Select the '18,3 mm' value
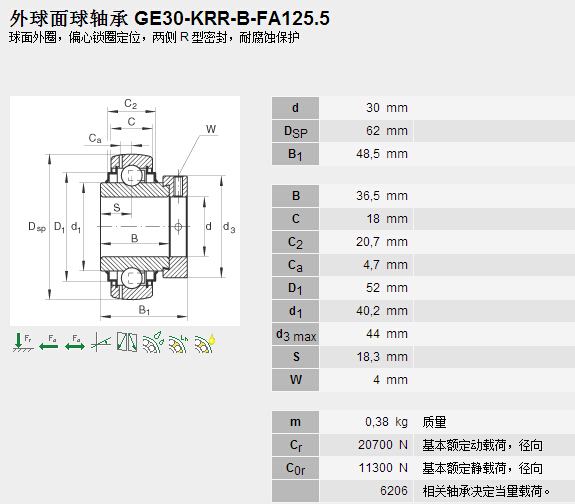The width and height of the screenshot is (575, 504). [x=382, y=357]
